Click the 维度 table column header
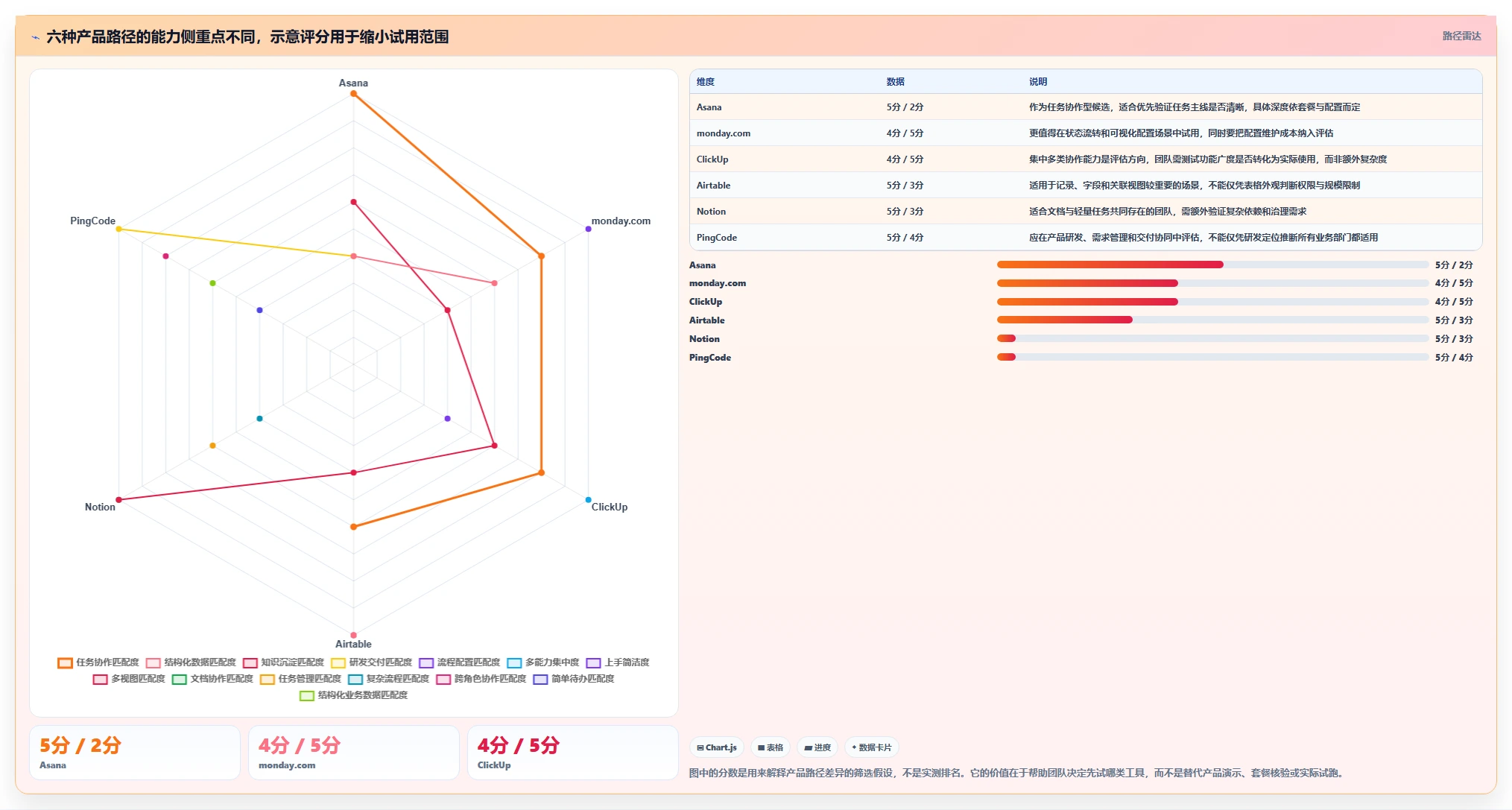The width and height of the screenshot is (1512, 810). click(706, 82)
